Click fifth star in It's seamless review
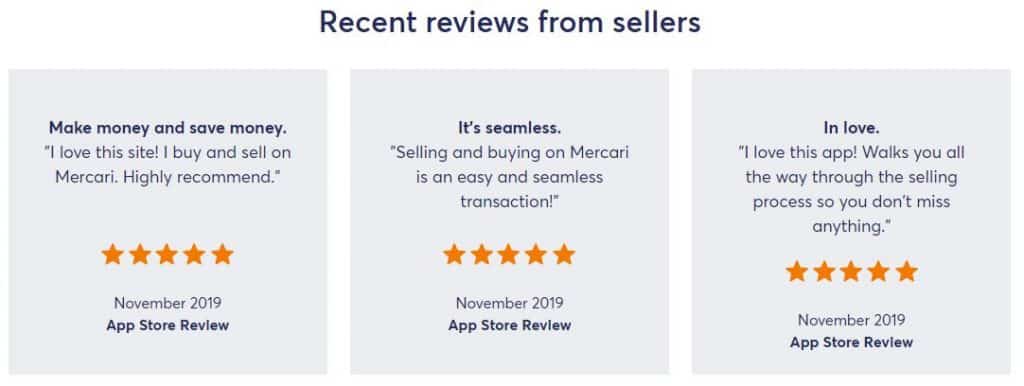This screenshot has width=1024, height=386. click(x=564, y=254)
